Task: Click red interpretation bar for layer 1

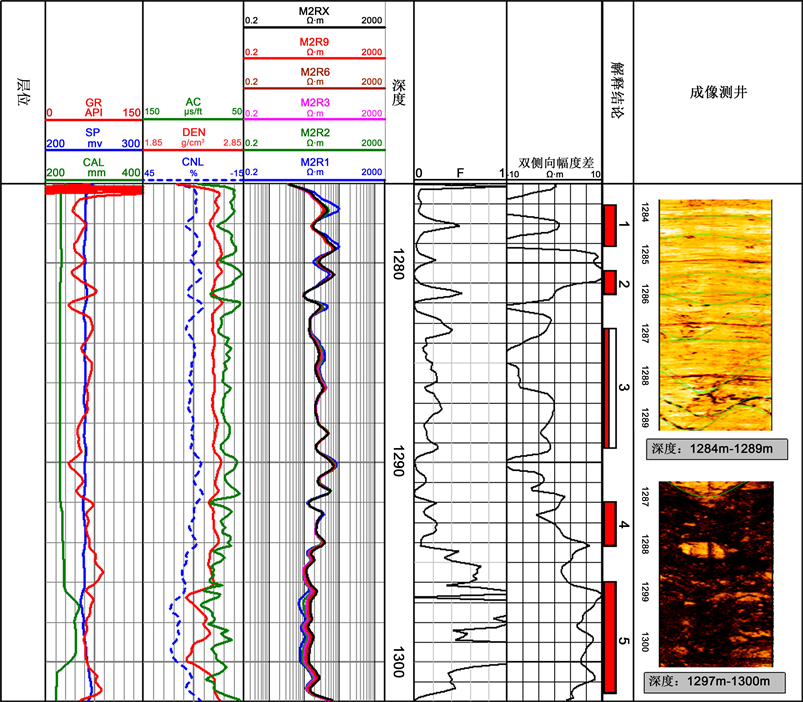Action: 610,225
